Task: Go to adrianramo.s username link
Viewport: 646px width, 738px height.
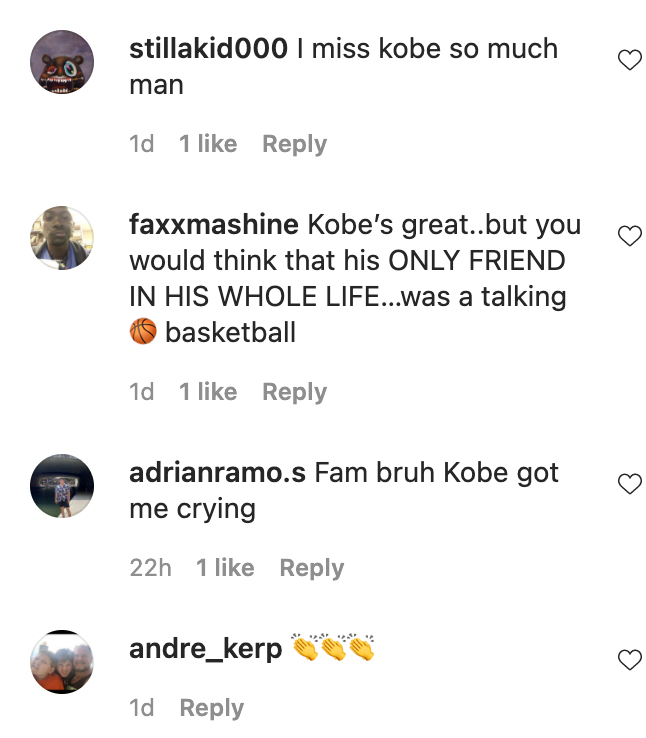Action: tap(217, 473)
